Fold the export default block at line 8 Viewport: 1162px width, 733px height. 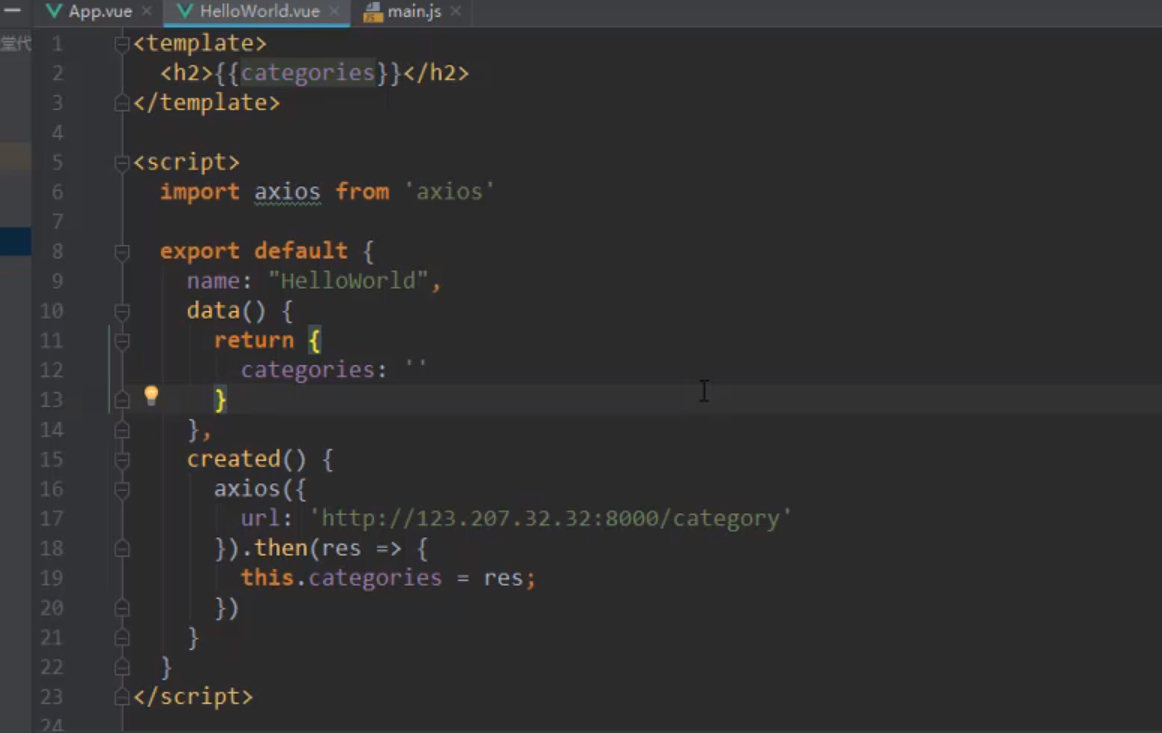pyautogui.click(x=122, y=253)
